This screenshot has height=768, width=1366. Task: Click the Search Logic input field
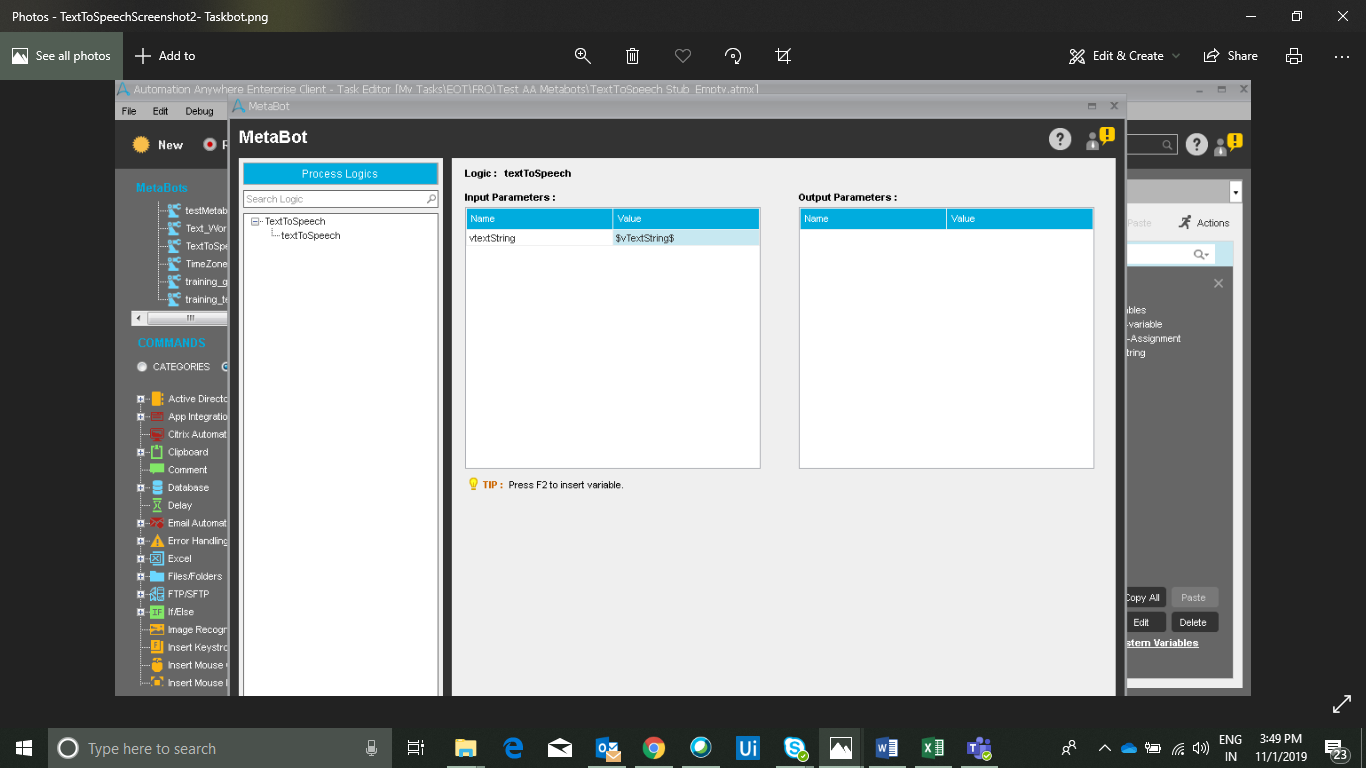(334, 199)
